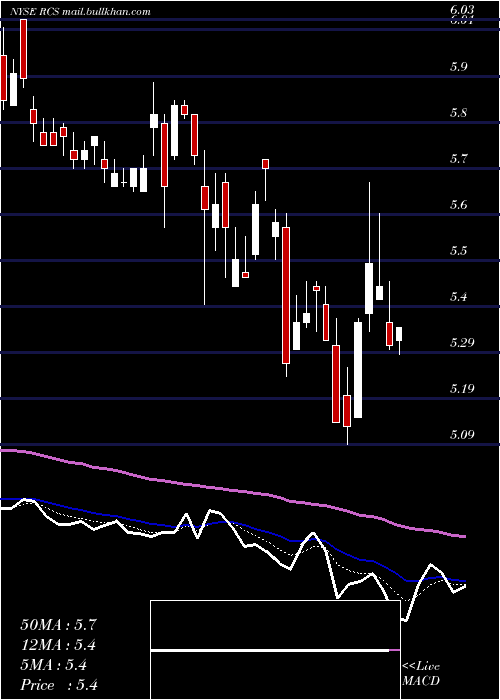500x700 pixels.
Task: Click the 6.03 price axis label
Action: (462, 10)
